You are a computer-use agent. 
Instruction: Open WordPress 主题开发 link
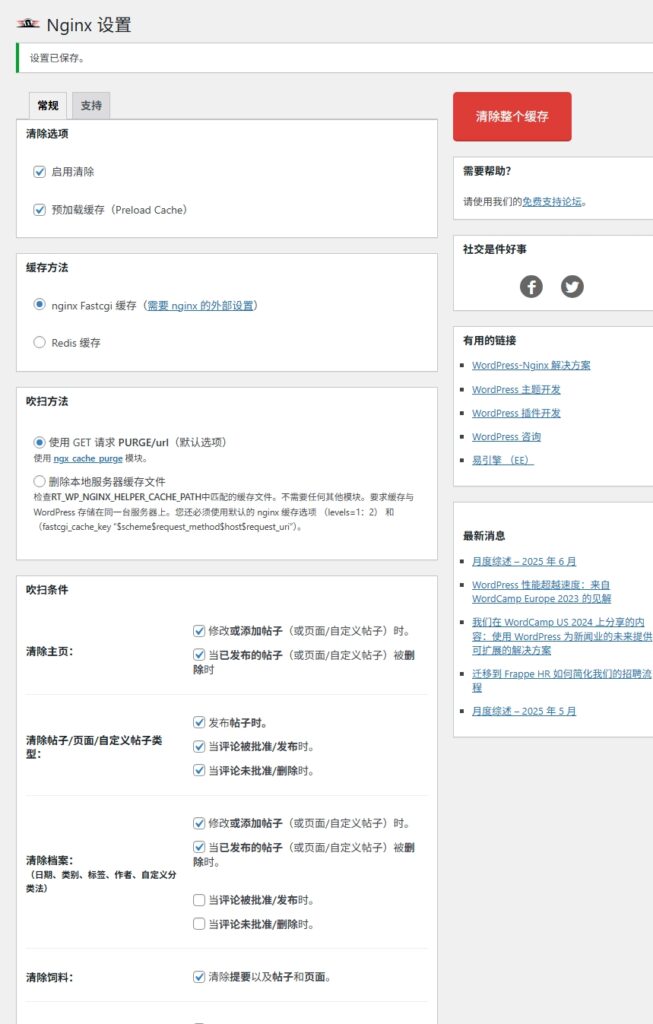coord(516,390)
